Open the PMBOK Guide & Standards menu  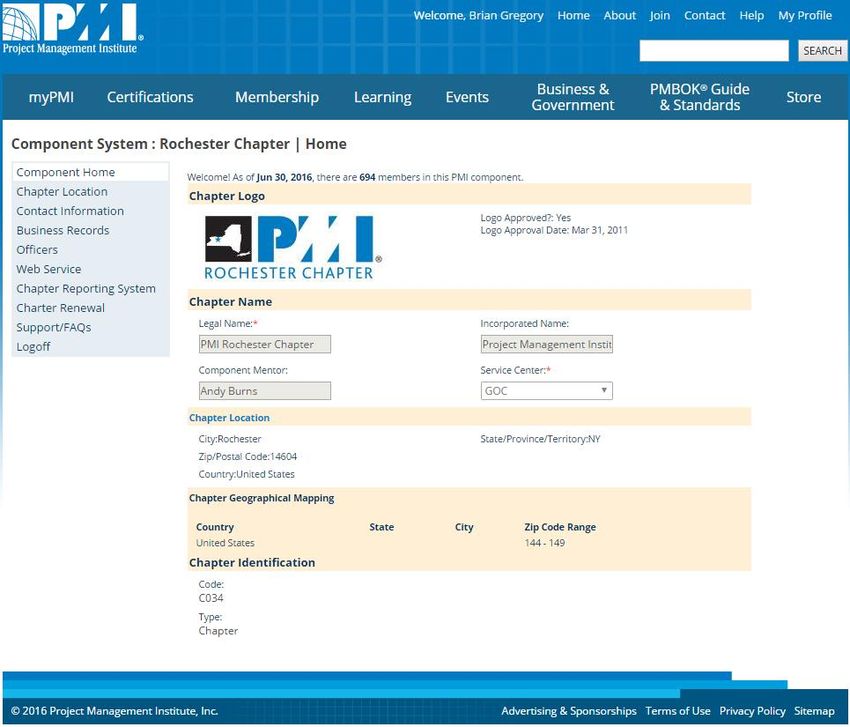click(x=700, y=97)
